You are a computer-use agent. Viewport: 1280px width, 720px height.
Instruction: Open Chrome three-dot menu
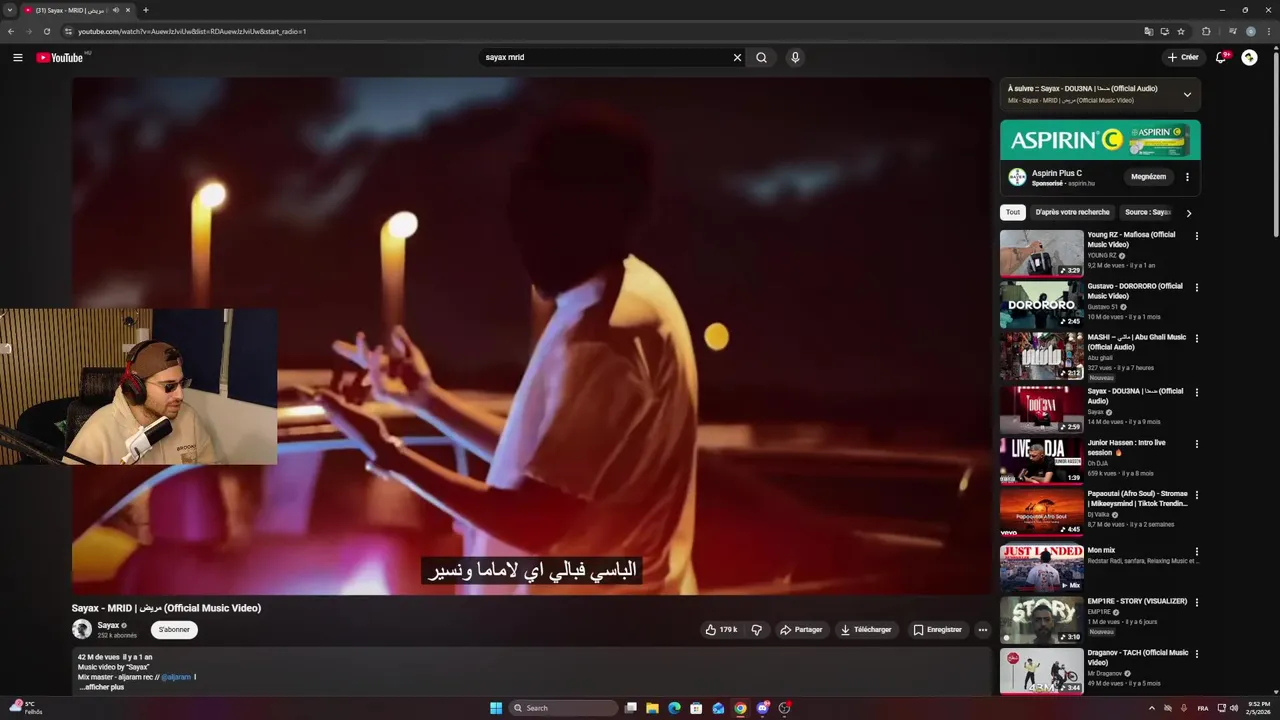[1268, 31]
